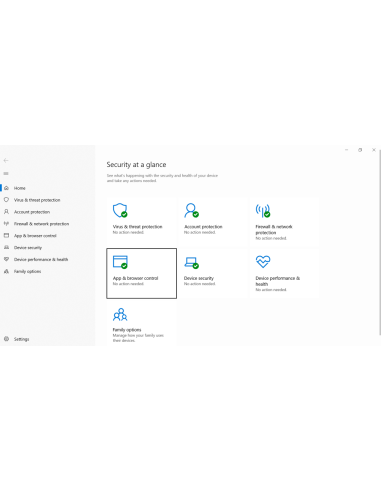Maximize the Windows Security window
The width and height of the screenshot is (381, 492).
pyautogui.click(x=360, y=150)
